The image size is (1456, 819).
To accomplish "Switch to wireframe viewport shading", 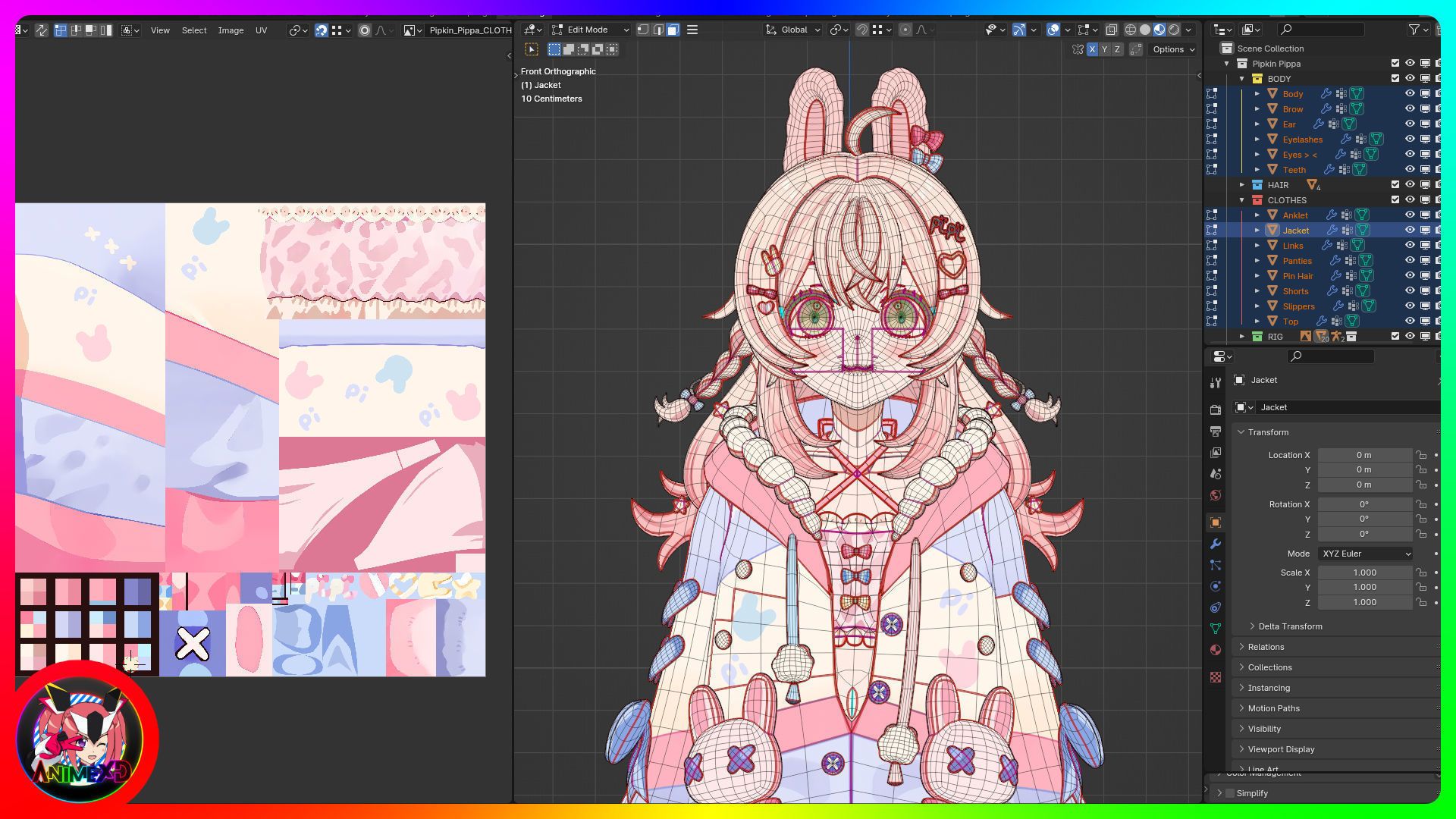I will coord(1130,30).
